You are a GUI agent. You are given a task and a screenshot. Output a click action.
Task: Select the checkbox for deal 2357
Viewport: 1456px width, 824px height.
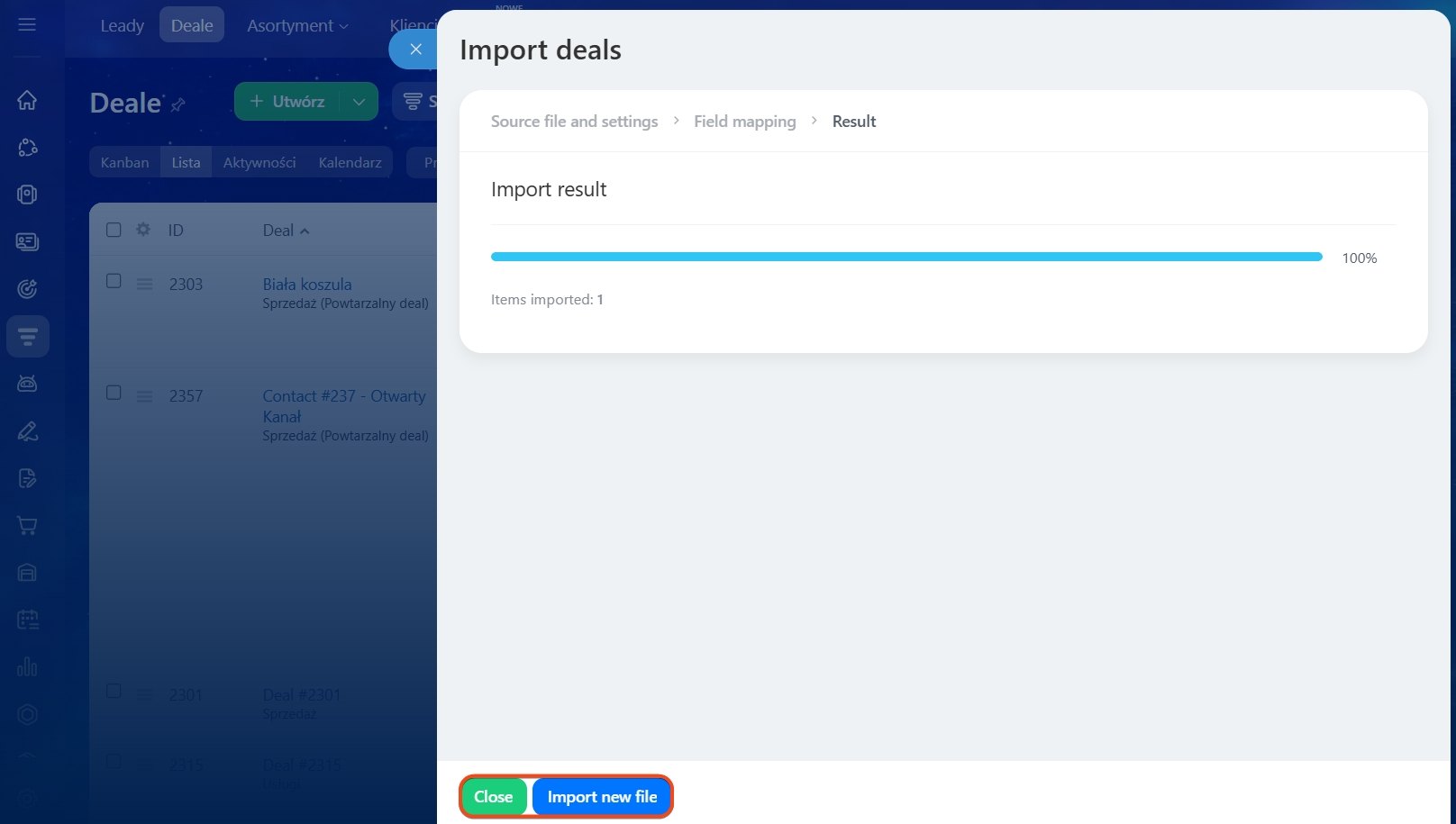point(114,393)
